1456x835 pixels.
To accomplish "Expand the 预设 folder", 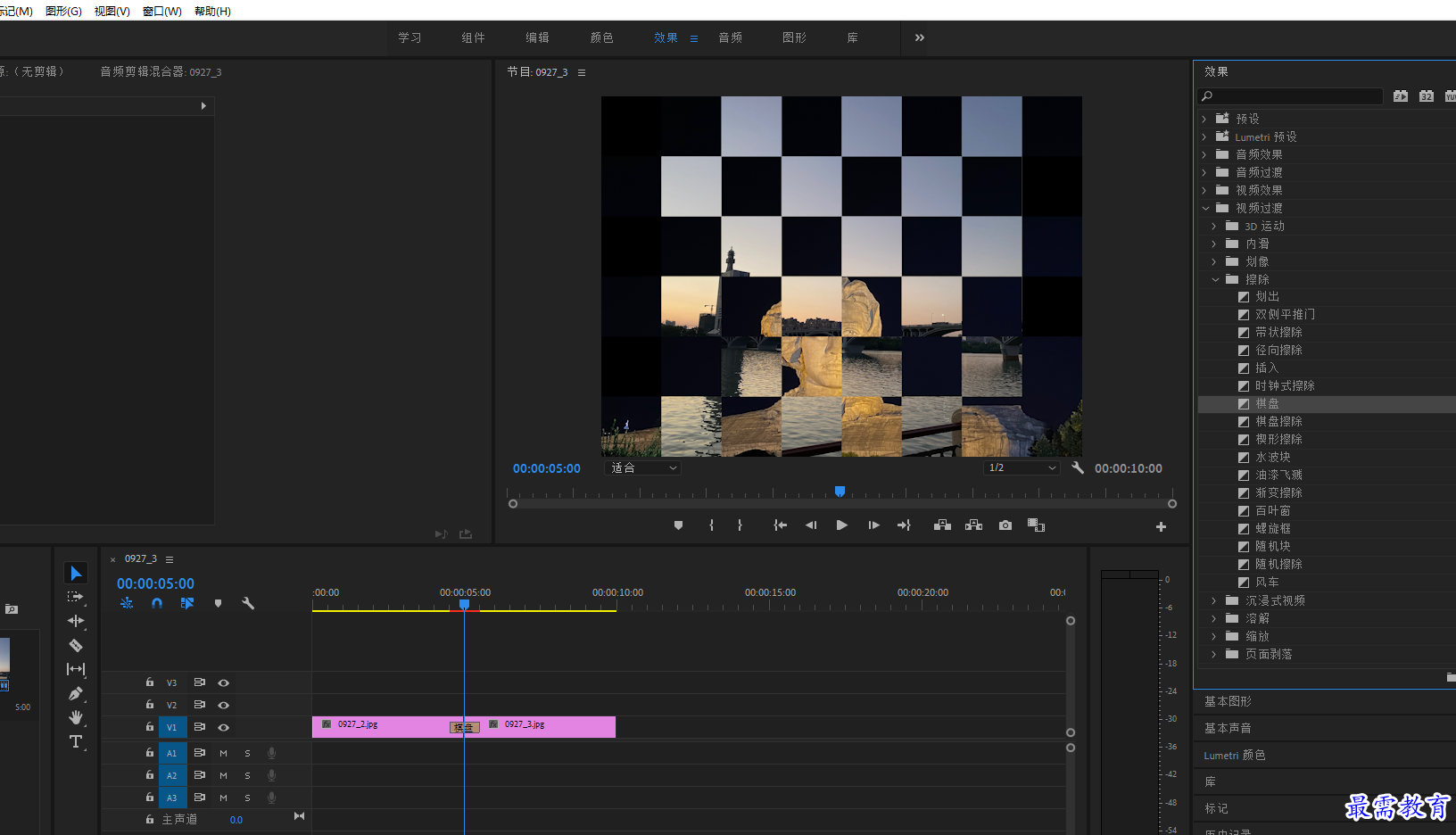I will click(1204, 119).
